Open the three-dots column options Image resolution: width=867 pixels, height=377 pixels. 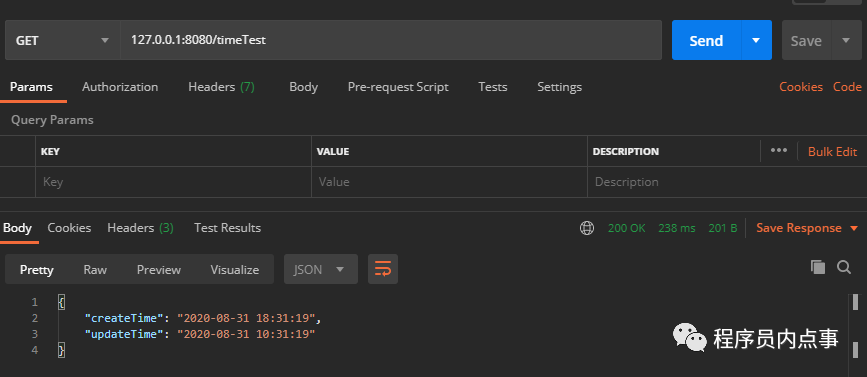pyautogui.click(x=779, y=150)
